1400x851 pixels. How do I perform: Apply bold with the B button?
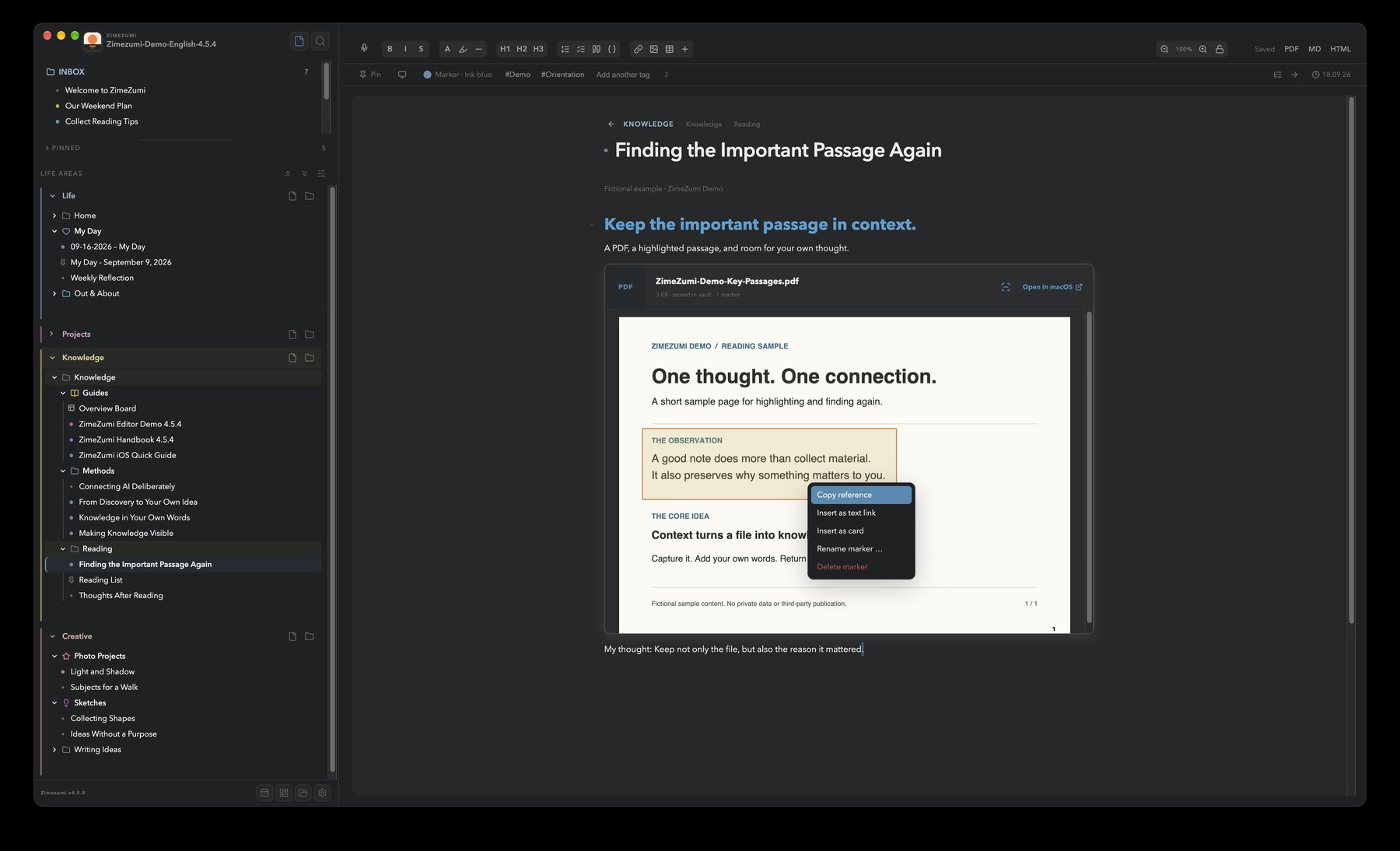click(390, 49)
